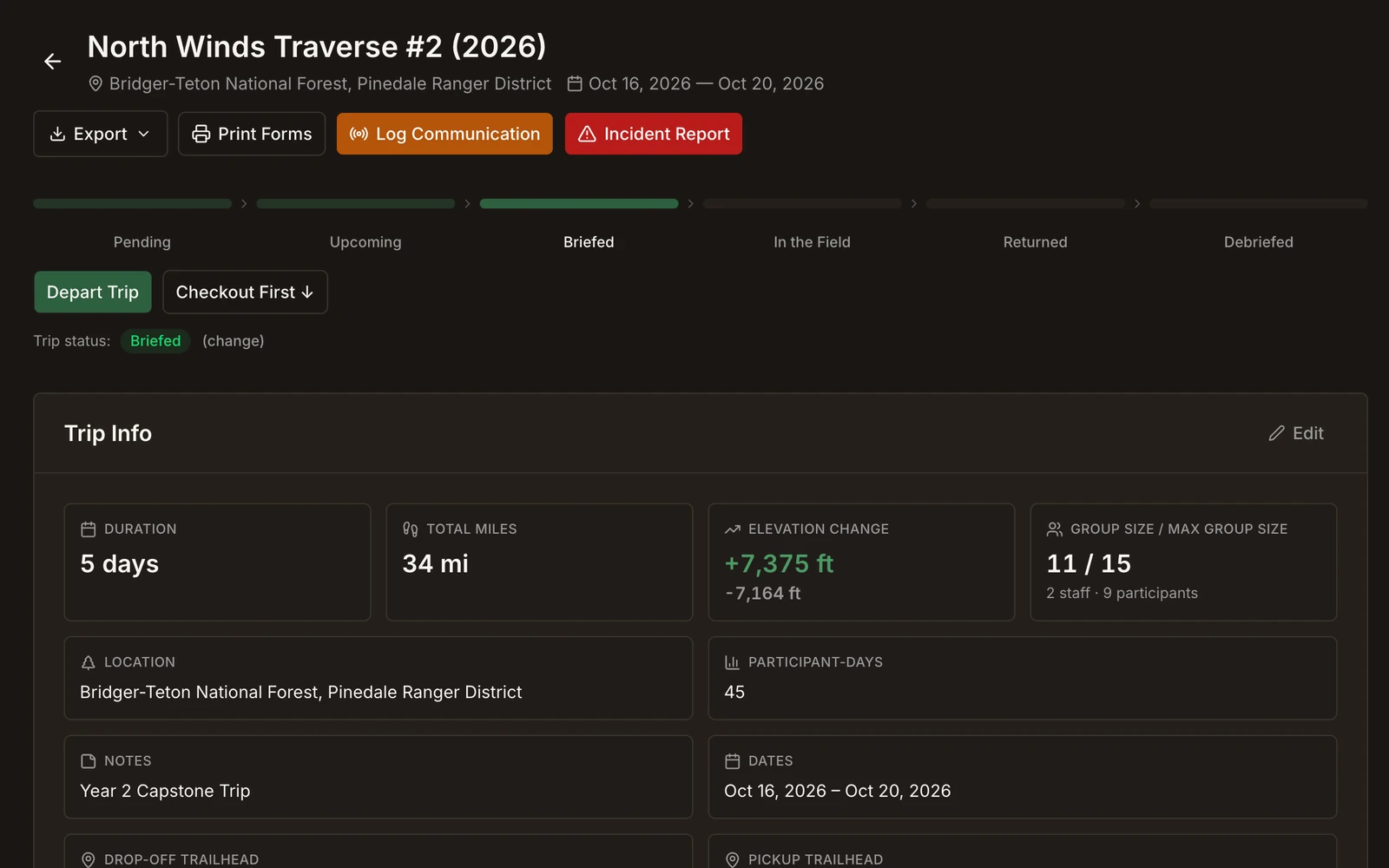Click the Log Communication button
The height and width of the screenshot is (868, 1389).
coord(444,134)
